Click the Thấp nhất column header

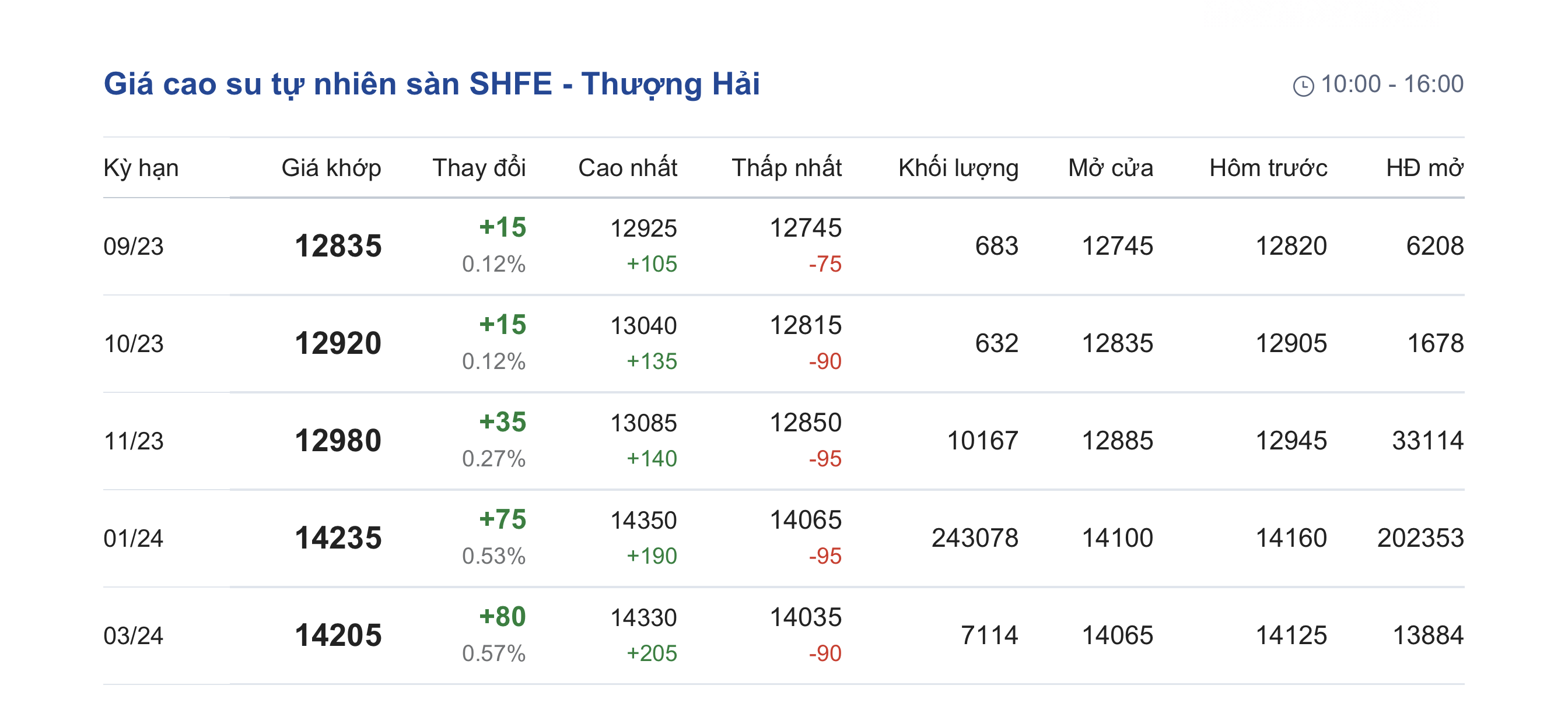click(786, 168)
